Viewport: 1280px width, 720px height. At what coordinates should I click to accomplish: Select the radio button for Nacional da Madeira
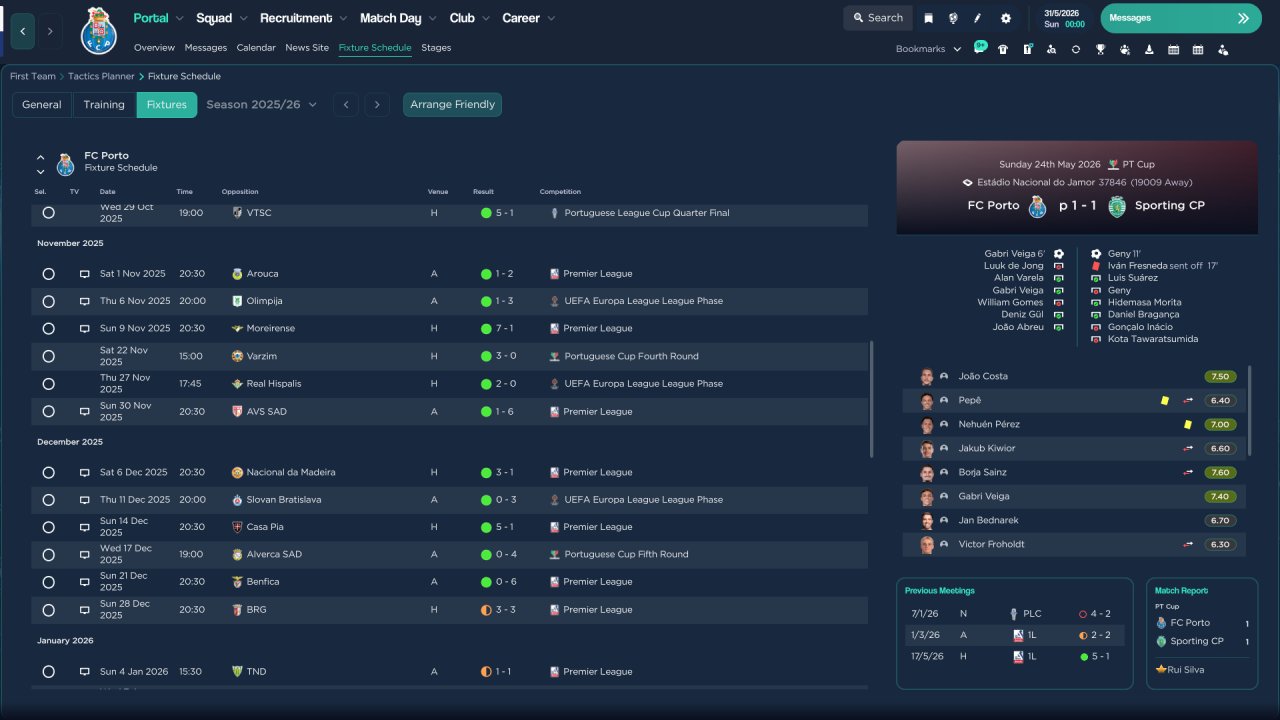click(48, 472)
